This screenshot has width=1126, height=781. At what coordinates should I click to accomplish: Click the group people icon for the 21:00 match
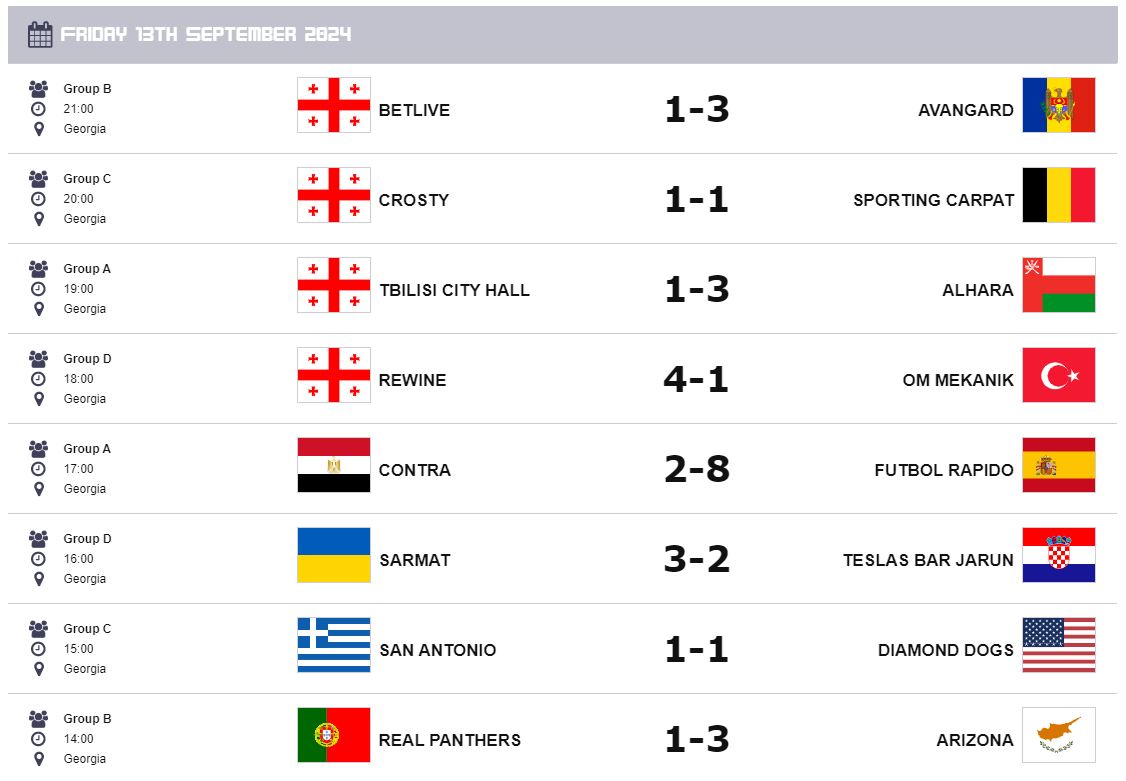tap(39, 88)
